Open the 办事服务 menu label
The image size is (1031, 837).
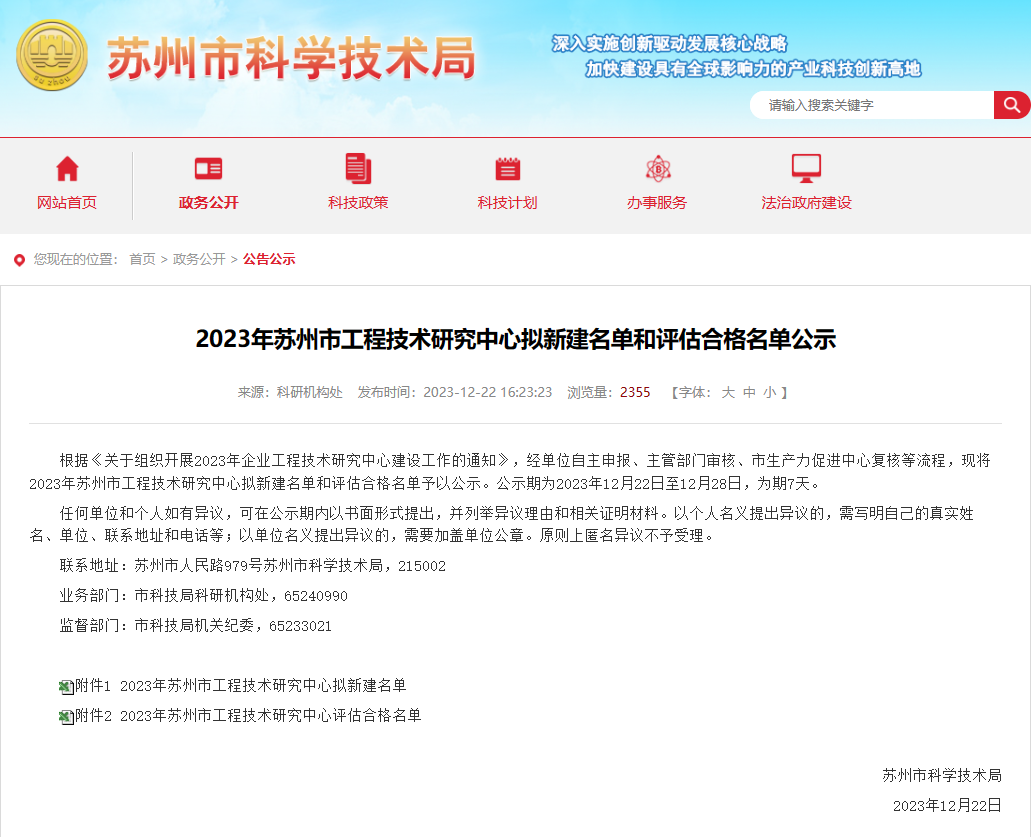(657, 203)
